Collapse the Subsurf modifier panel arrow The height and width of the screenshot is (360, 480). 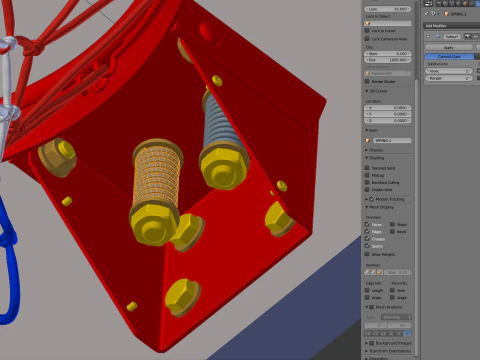(428, 36)
